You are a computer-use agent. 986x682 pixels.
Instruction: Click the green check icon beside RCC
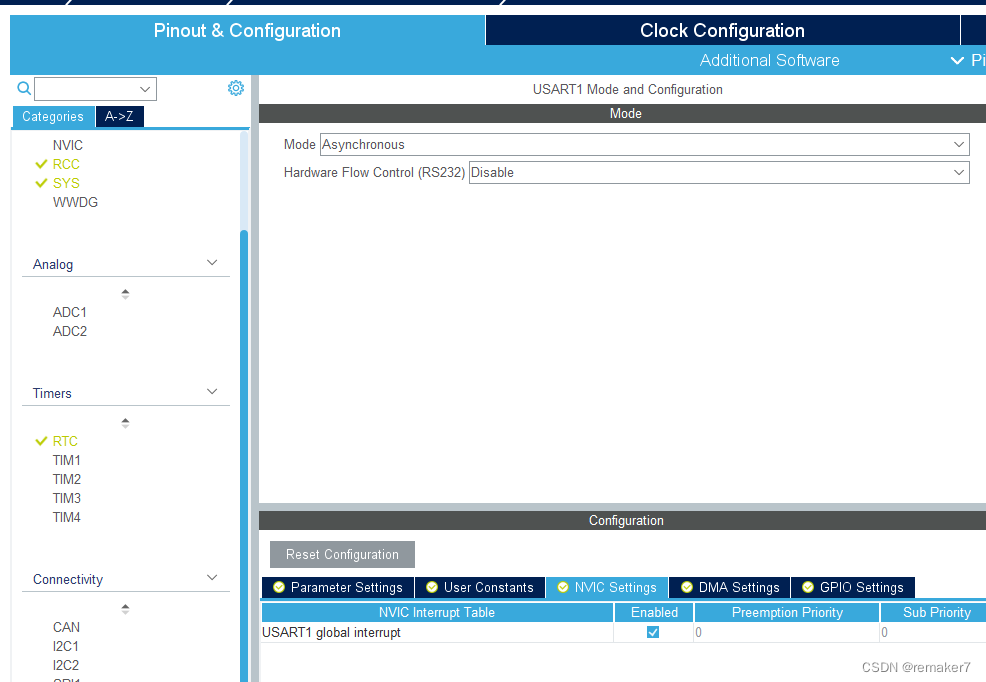[42, 164]
